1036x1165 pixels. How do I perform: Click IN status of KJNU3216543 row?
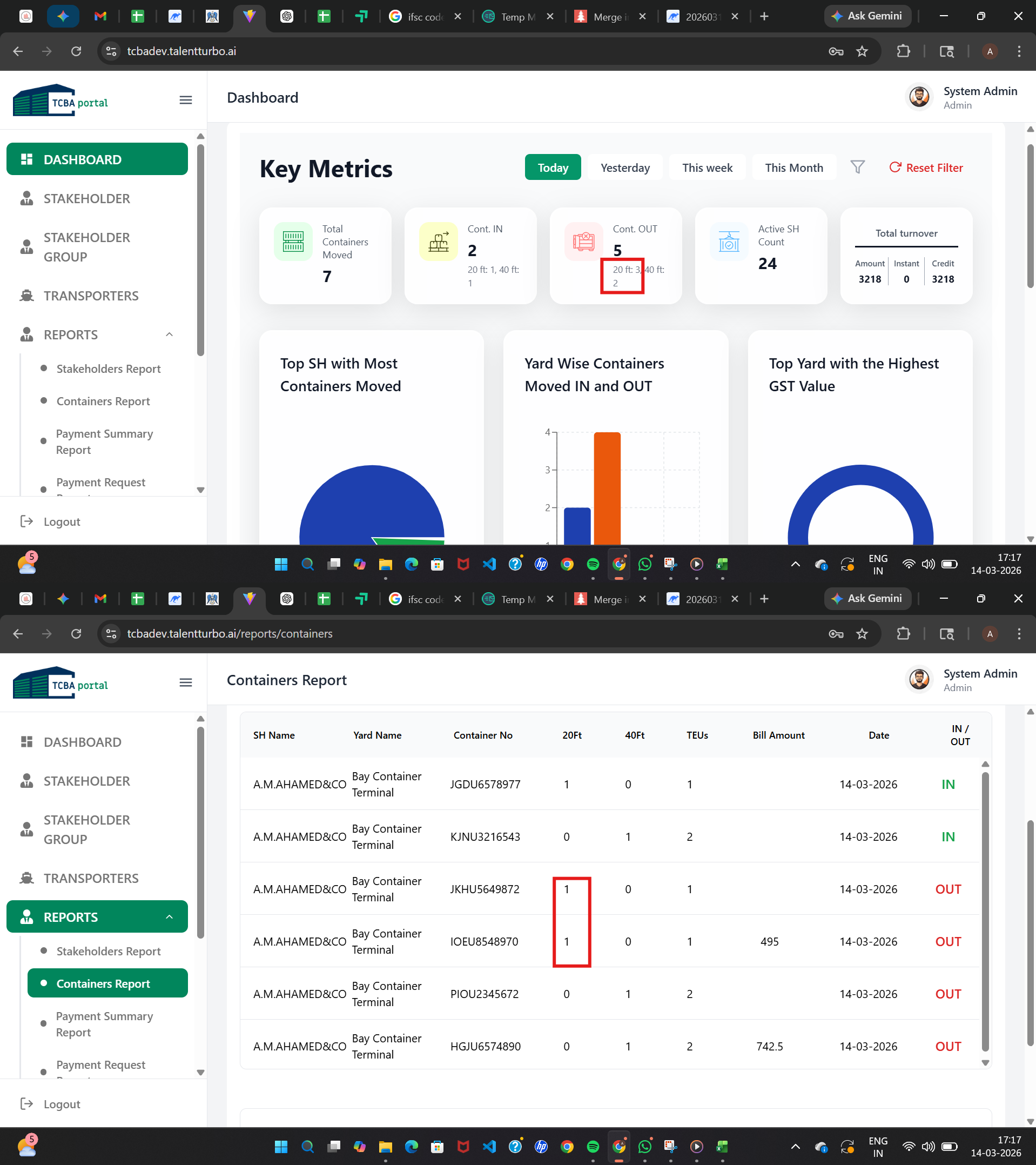click(948, 836)
